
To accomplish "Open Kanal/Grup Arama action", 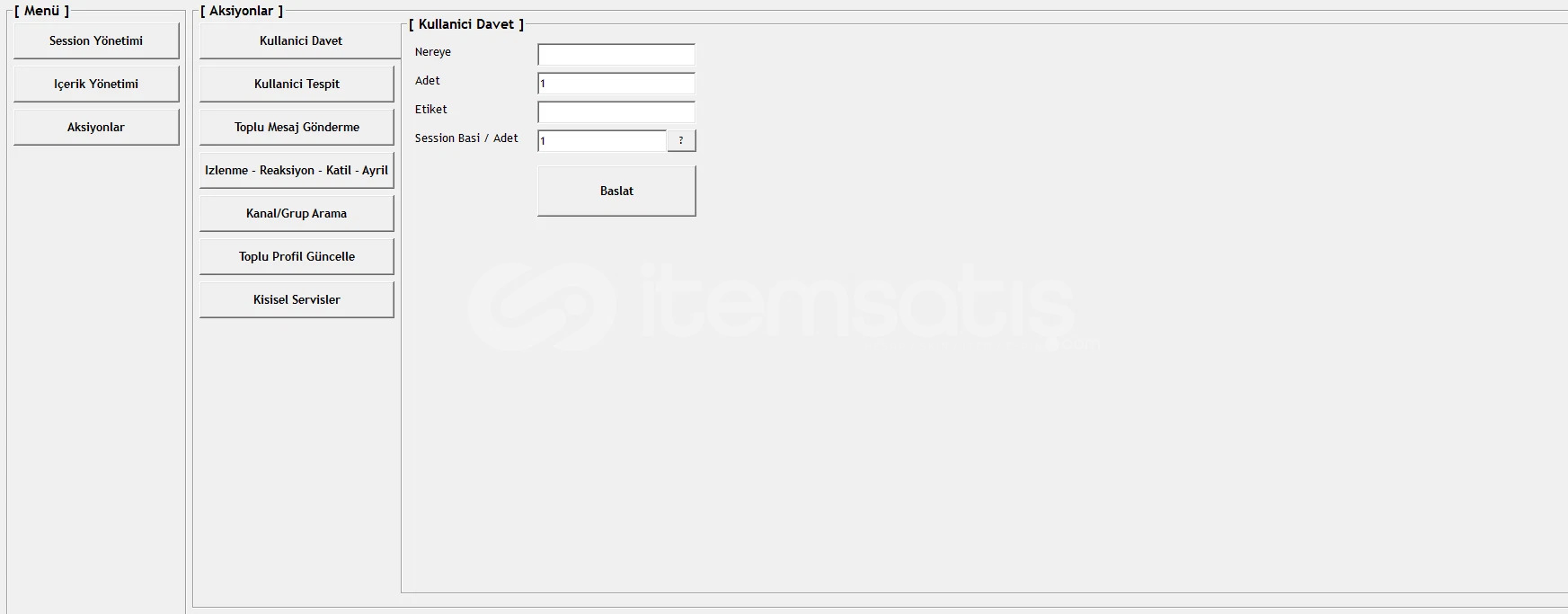I will [297, 213].
